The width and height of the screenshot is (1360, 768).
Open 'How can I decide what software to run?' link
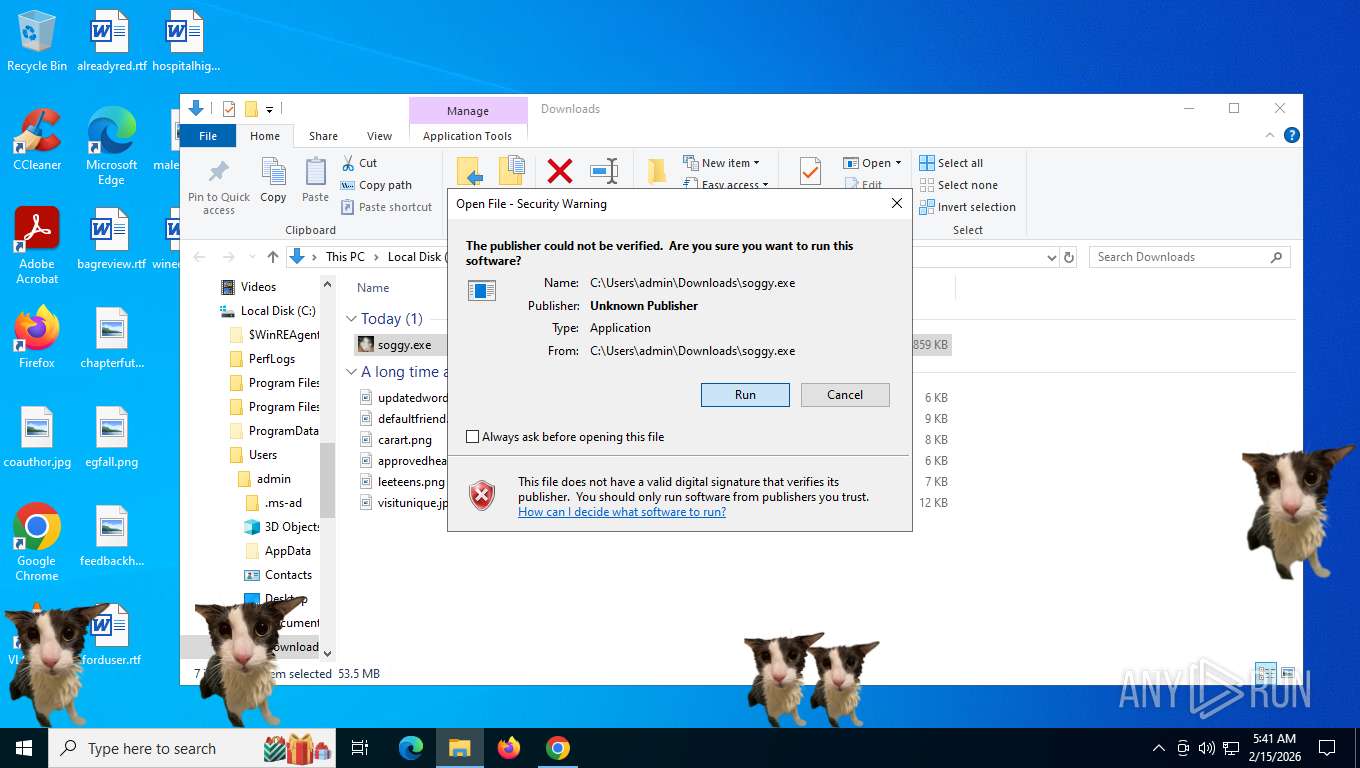tap(622, 512)
